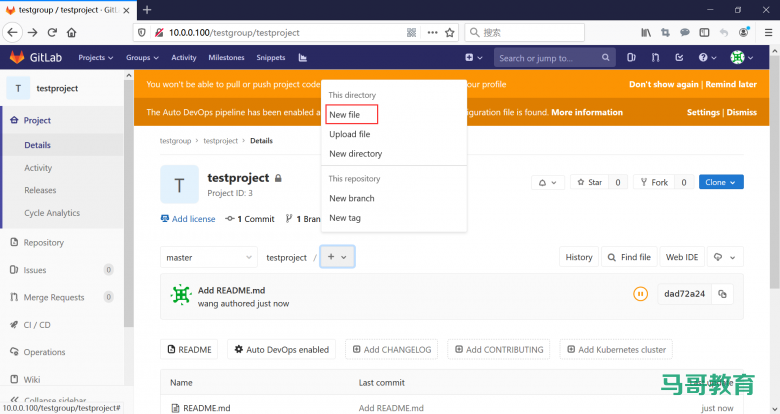The image size is (780, 414).
Task: Star the testproject
Action: (590, 183)
